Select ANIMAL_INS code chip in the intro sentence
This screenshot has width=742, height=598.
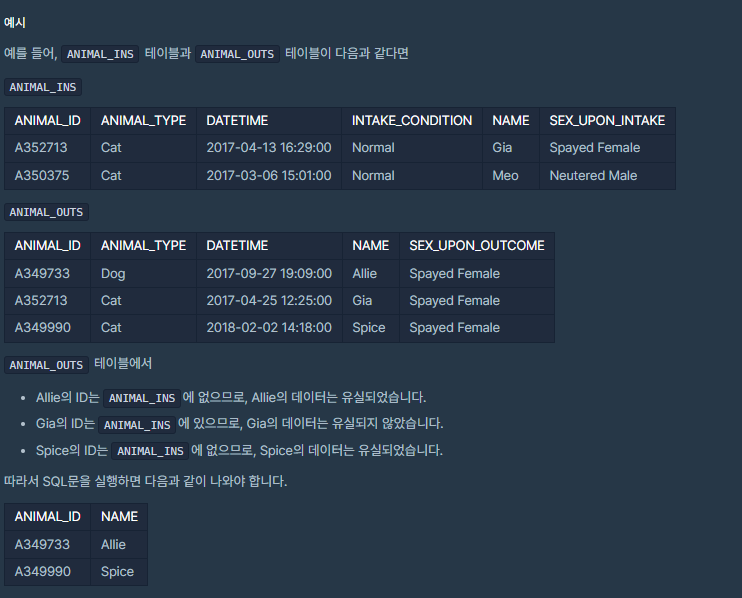[100, 54]
